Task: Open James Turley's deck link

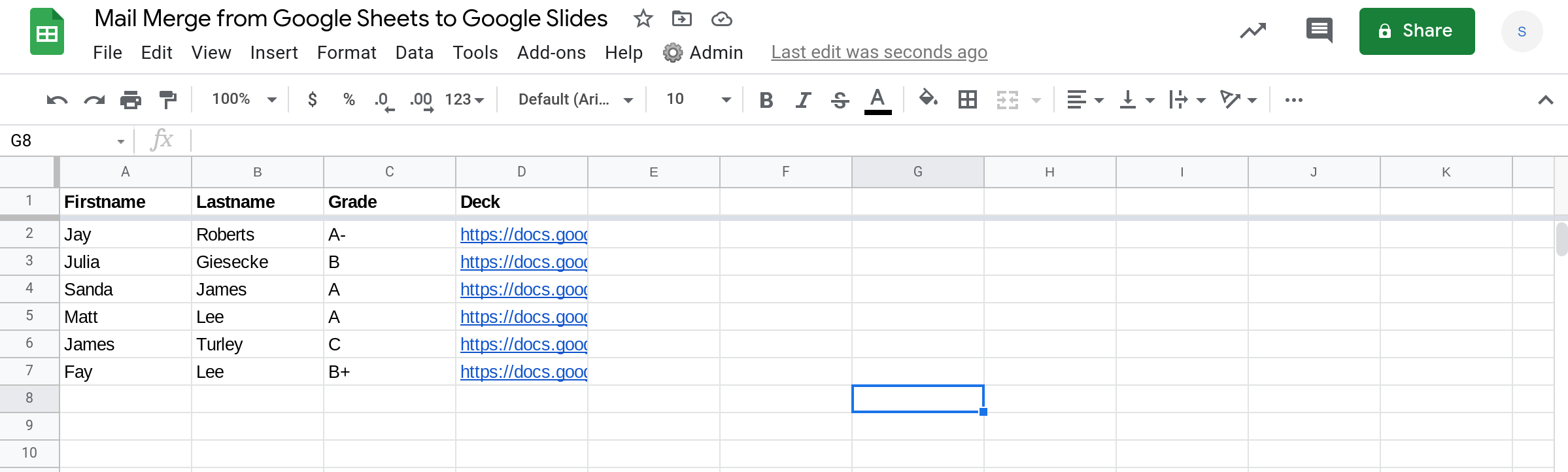Action: click(x=524, y=345)
